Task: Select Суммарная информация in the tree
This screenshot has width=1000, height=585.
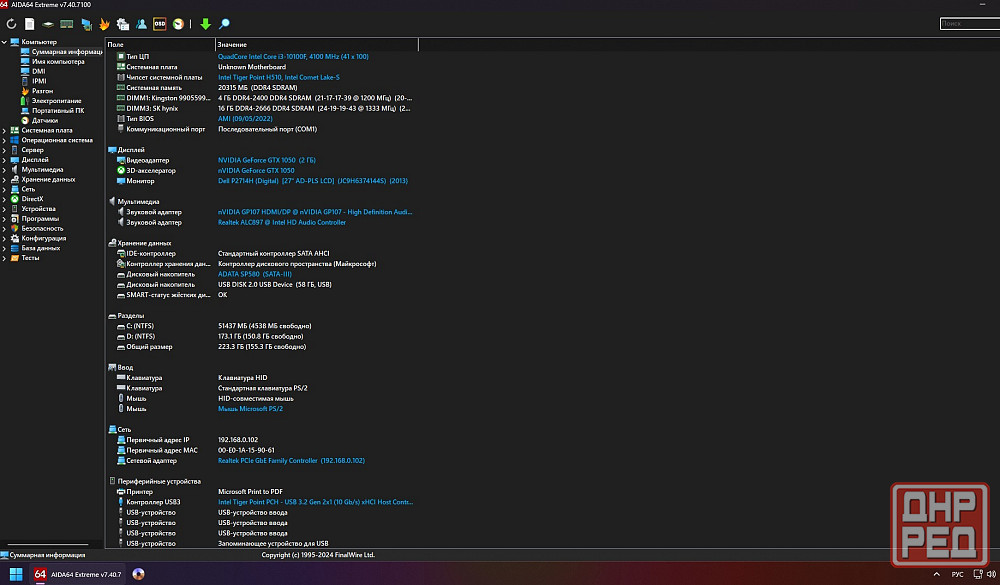Action: [67, 52]
